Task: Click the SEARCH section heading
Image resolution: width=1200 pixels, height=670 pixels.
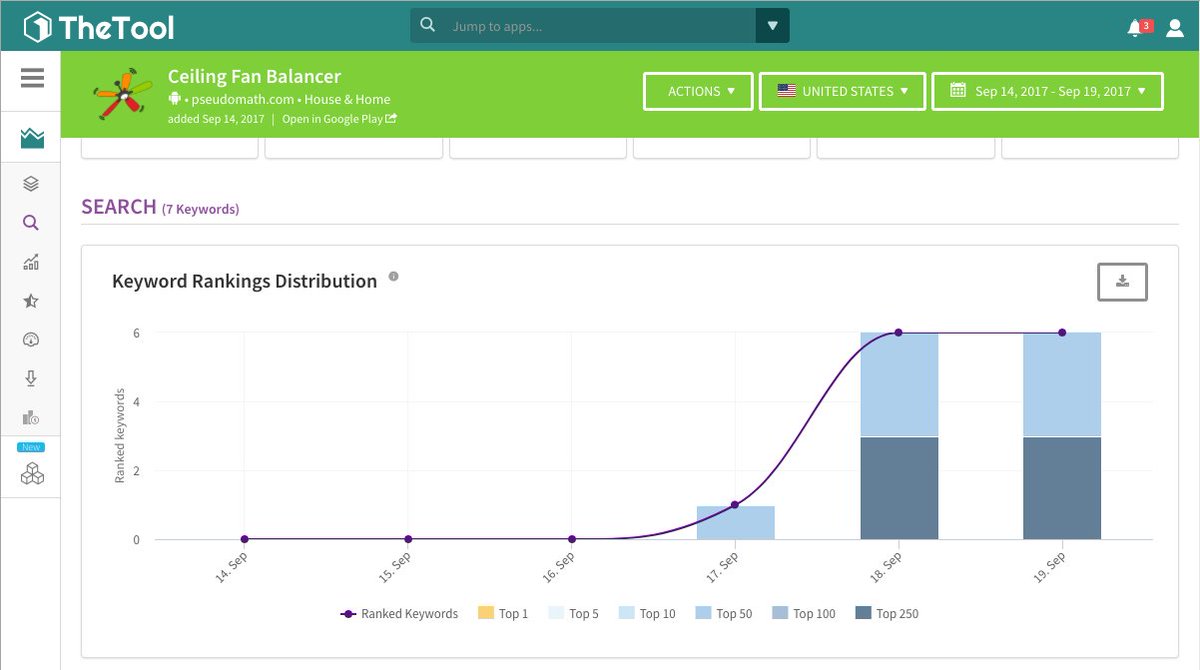Action: coord(119,207)
